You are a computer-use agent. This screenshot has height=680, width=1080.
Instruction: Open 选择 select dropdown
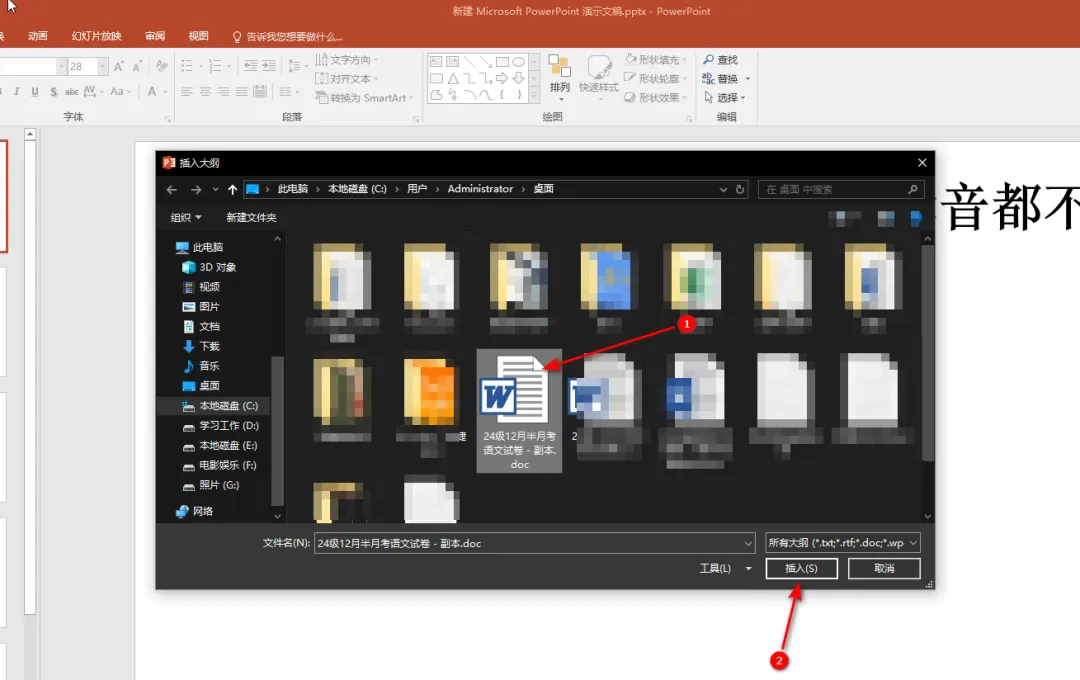pyautogui.click(x=725, y=98)
